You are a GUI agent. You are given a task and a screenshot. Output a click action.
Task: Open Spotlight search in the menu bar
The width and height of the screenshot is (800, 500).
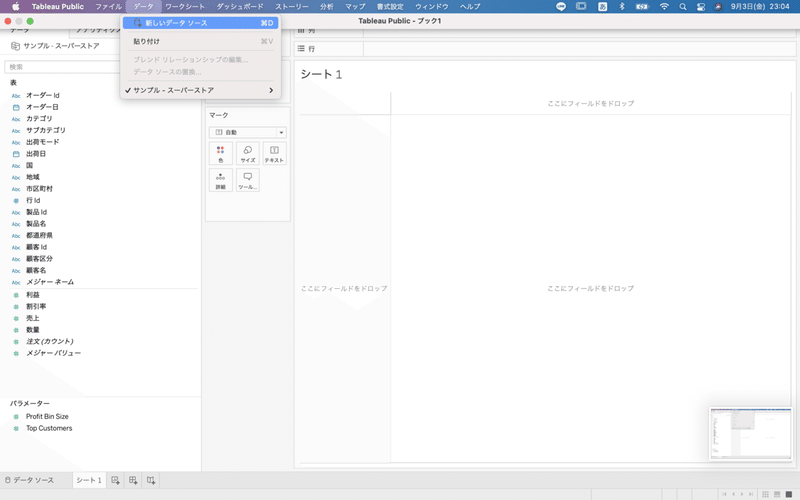click(x=683, y=7)
